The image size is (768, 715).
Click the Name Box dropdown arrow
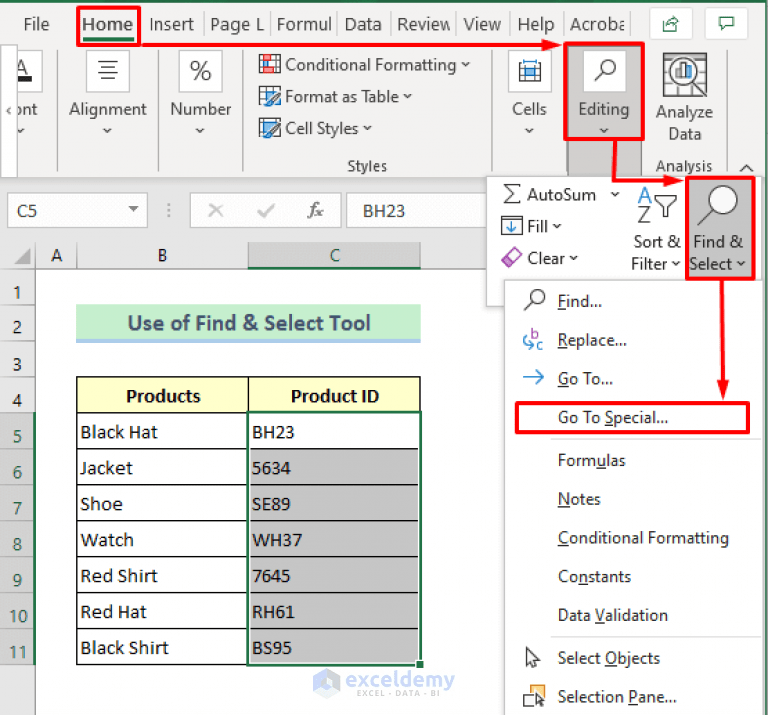tap(133, 209)
